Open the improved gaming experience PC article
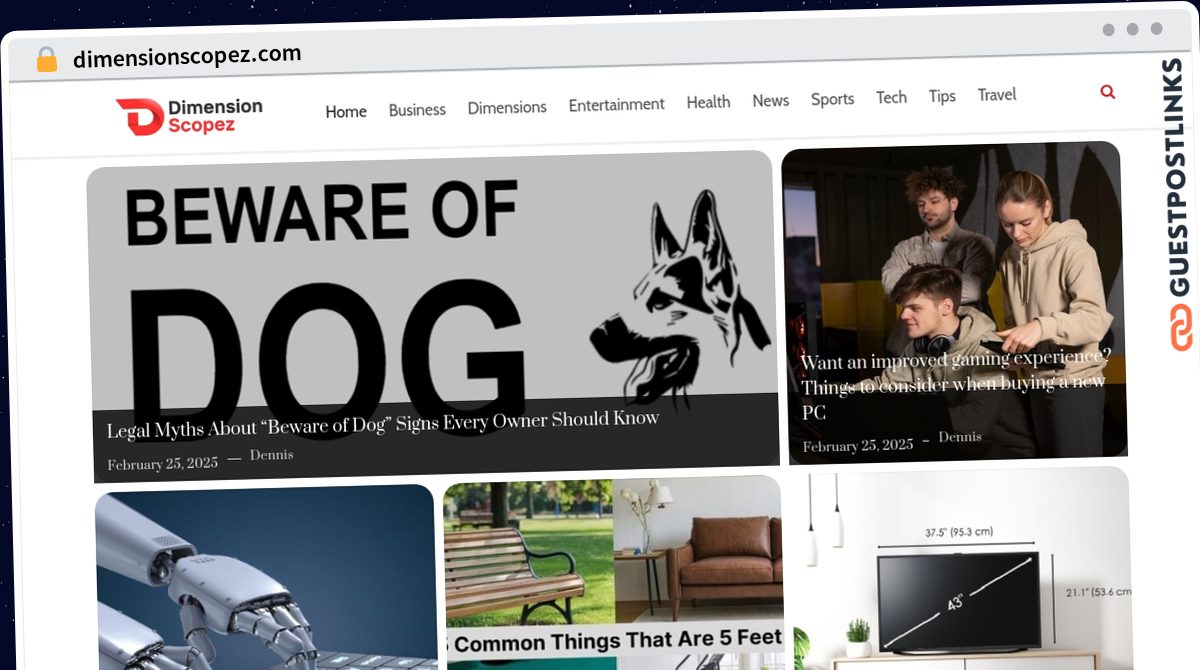This screenshot has width=1200, height=670. 956,384
